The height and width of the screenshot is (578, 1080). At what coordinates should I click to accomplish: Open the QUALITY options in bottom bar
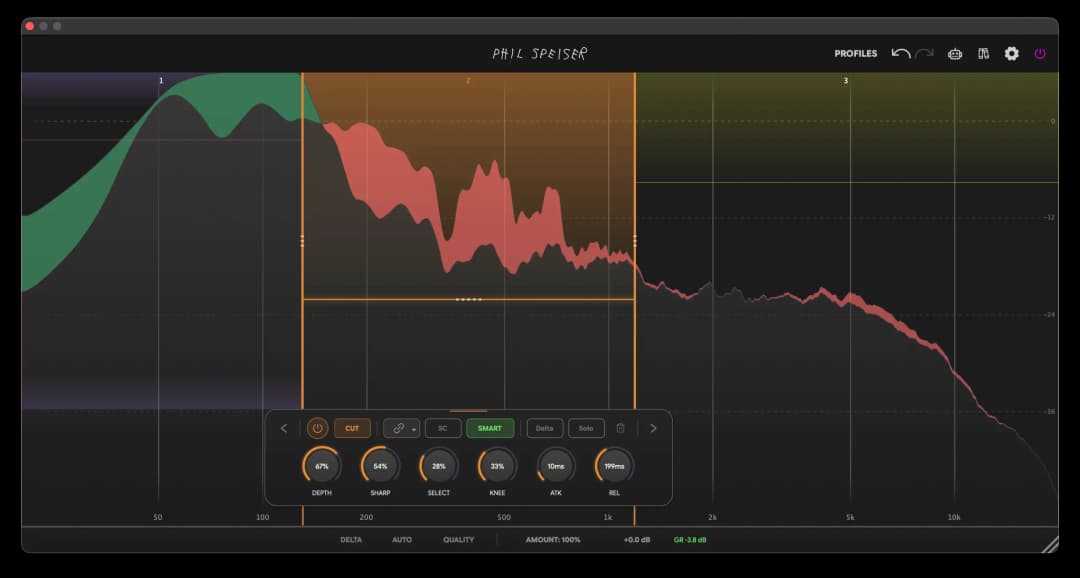(x=459, y=540)
